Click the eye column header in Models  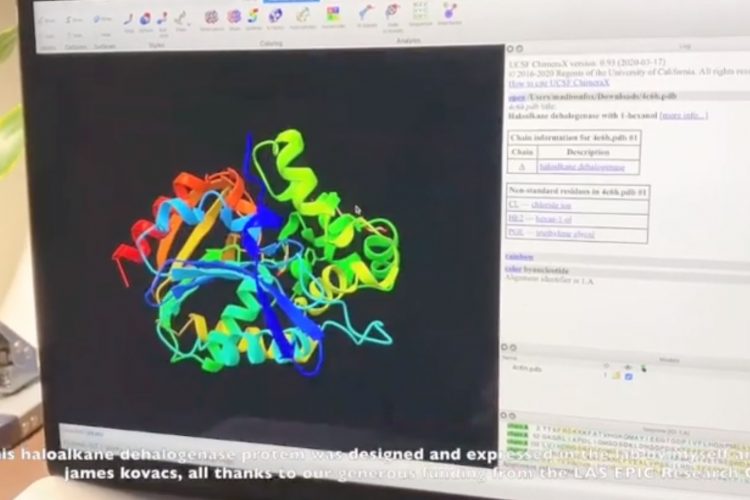[x=628, y=367]
